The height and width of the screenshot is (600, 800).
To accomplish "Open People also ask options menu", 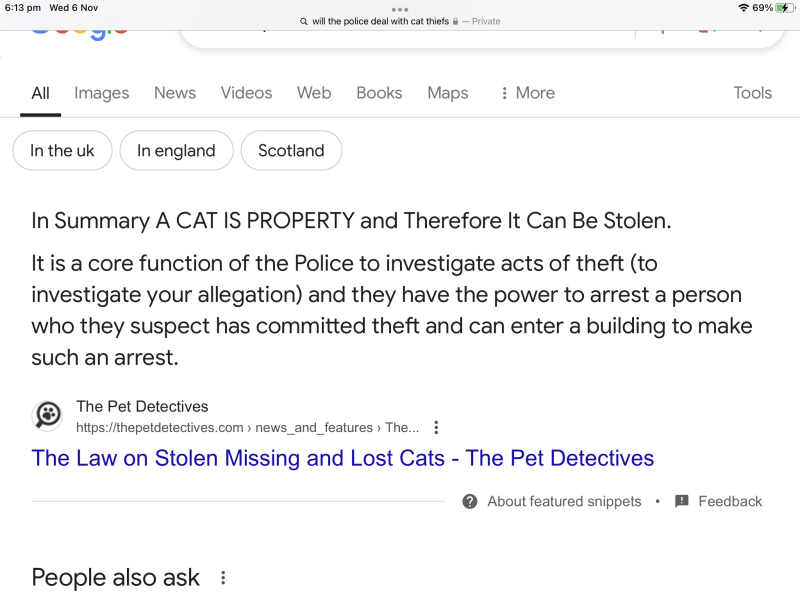I will tap(223, 578).
